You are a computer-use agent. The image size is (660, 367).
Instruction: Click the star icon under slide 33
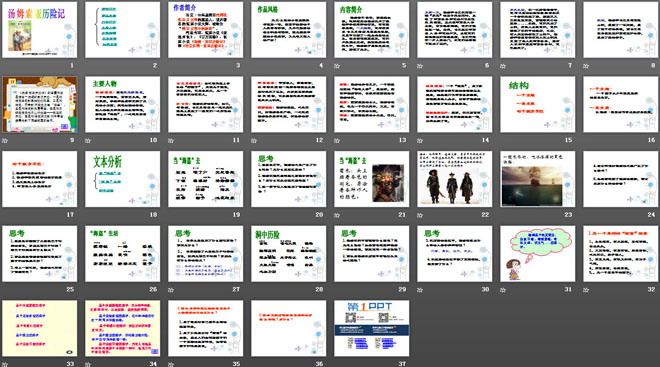coord(5,364)
